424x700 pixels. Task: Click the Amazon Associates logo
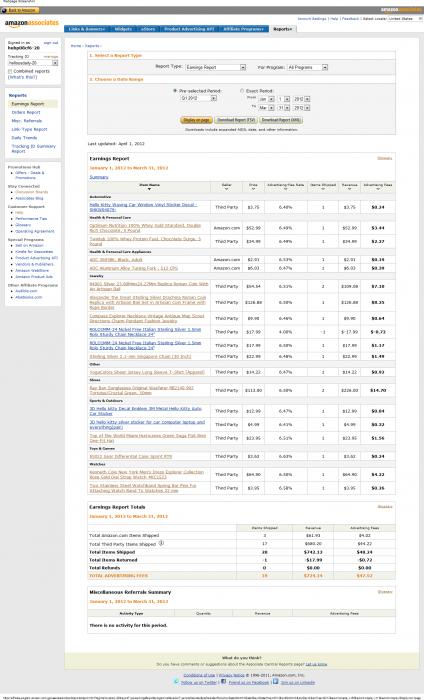31,23
